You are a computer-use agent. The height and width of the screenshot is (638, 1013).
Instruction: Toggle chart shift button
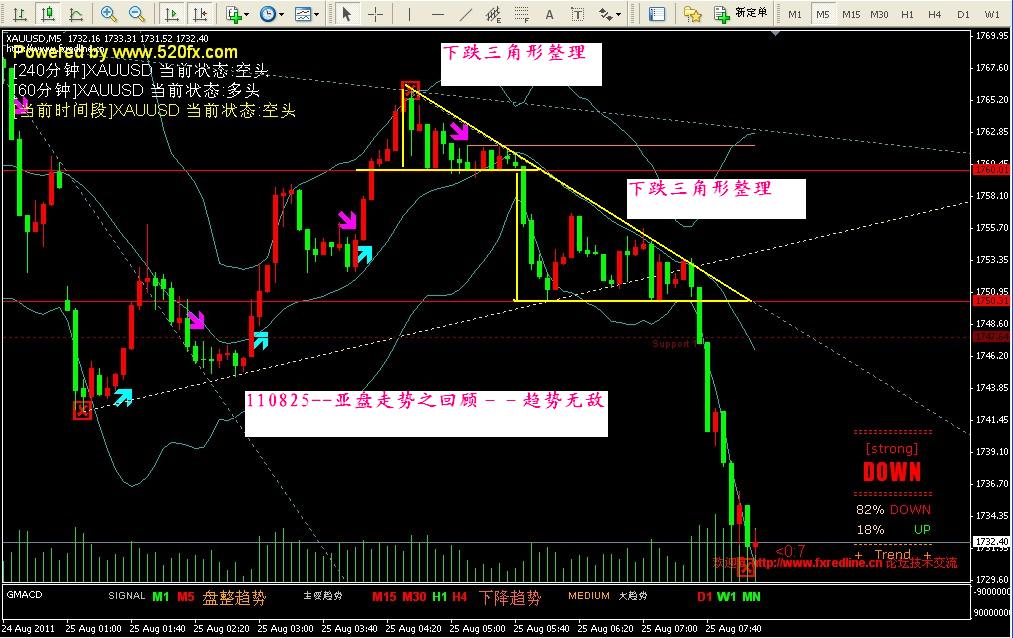point(201,14)
